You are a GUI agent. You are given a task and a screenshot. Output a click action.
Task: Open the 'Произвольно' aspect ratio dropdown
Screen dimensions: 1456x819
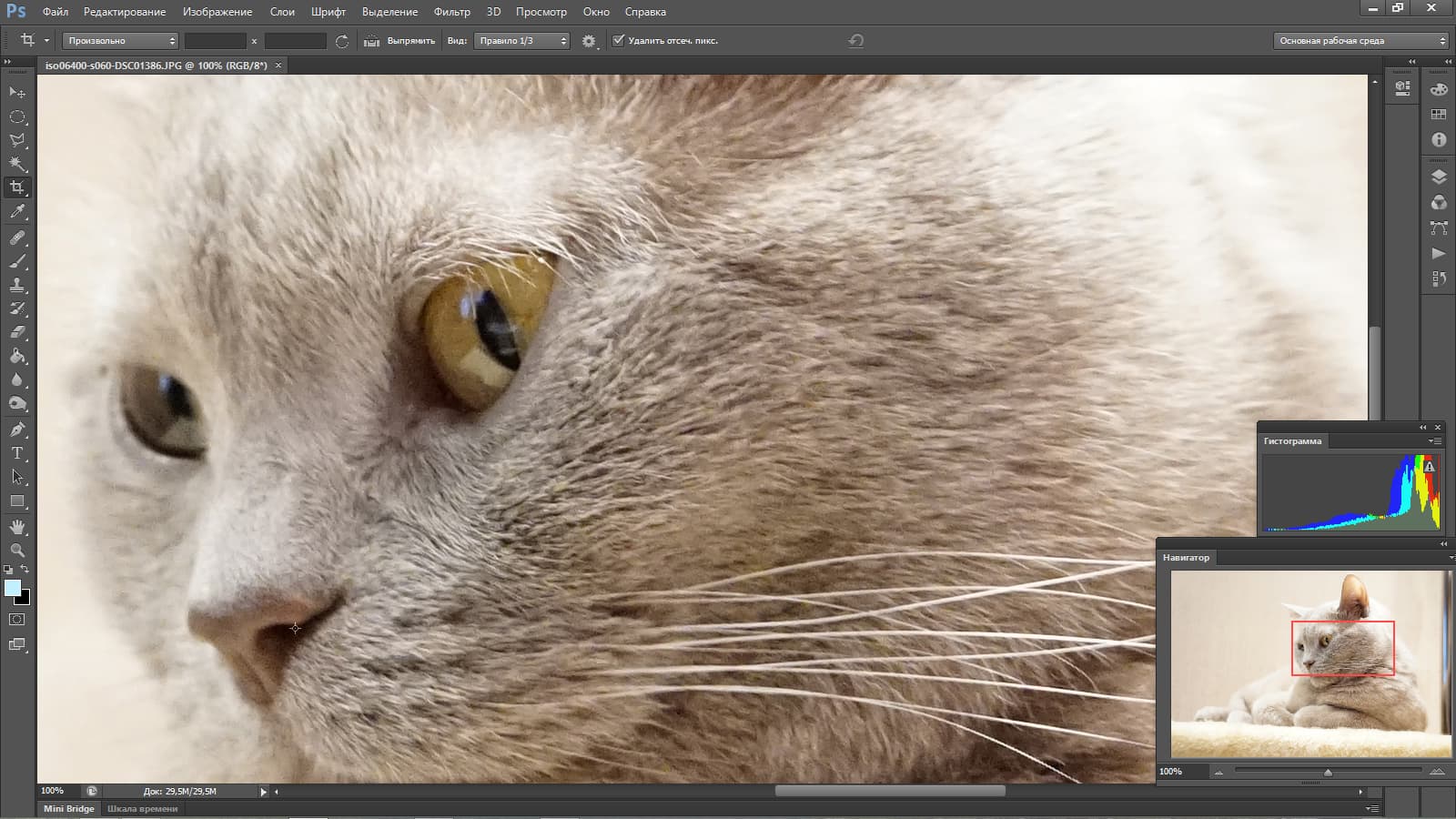coord(120,41)
